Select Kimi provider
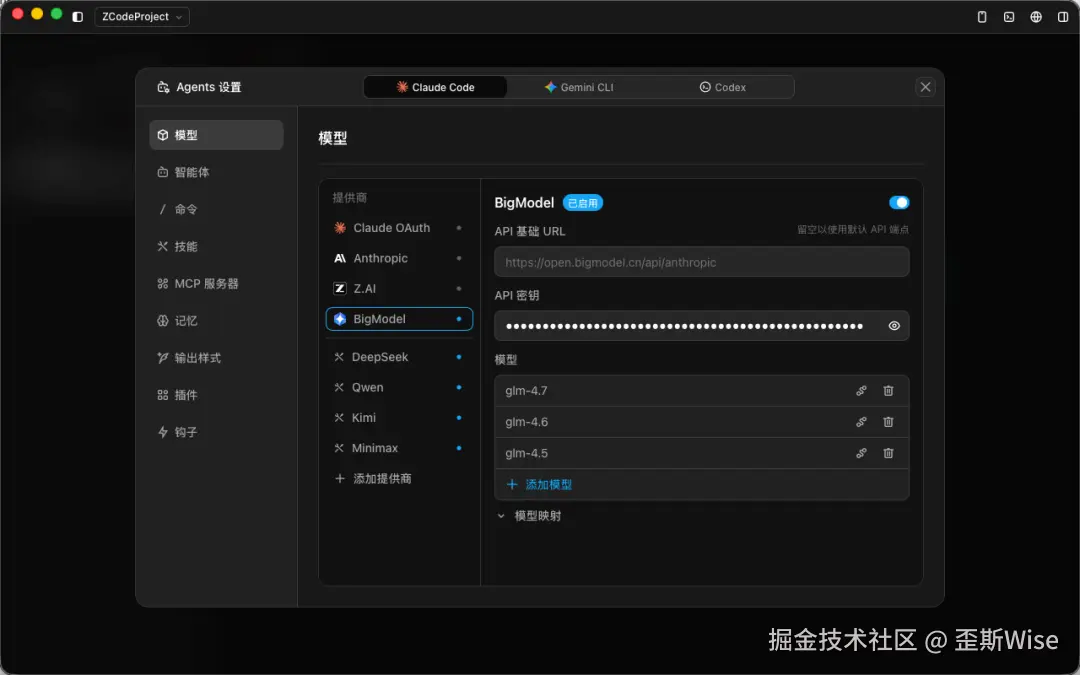This screenshot has height=675, width=1080. [399, 417]
